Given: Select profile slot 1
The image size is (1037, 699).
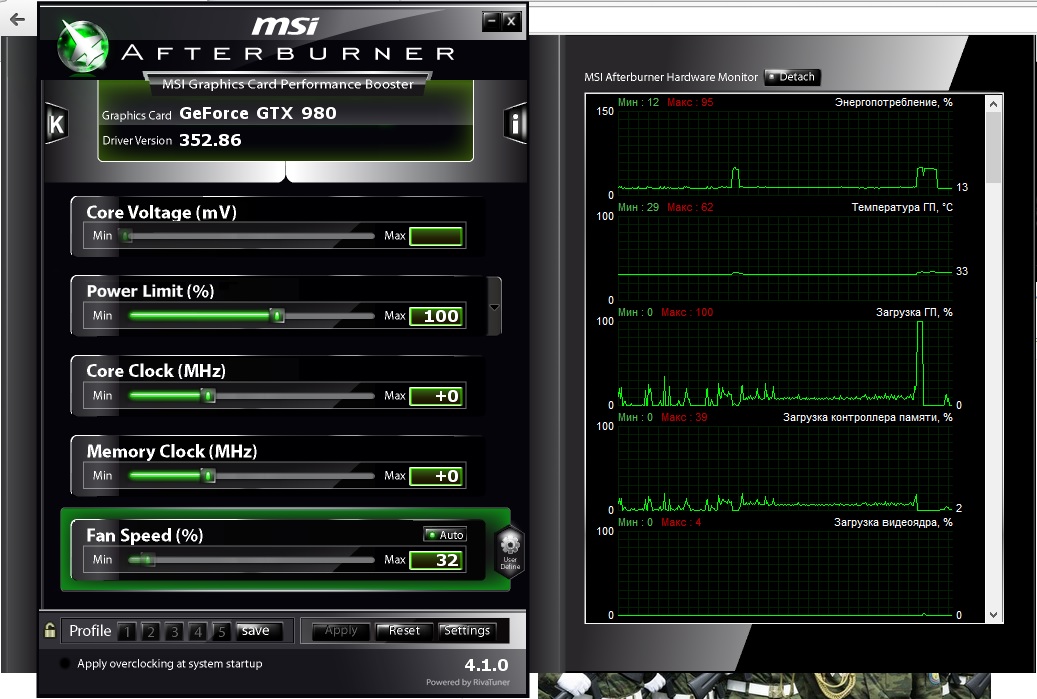Looking at the screenshot, I should point(127,632).
